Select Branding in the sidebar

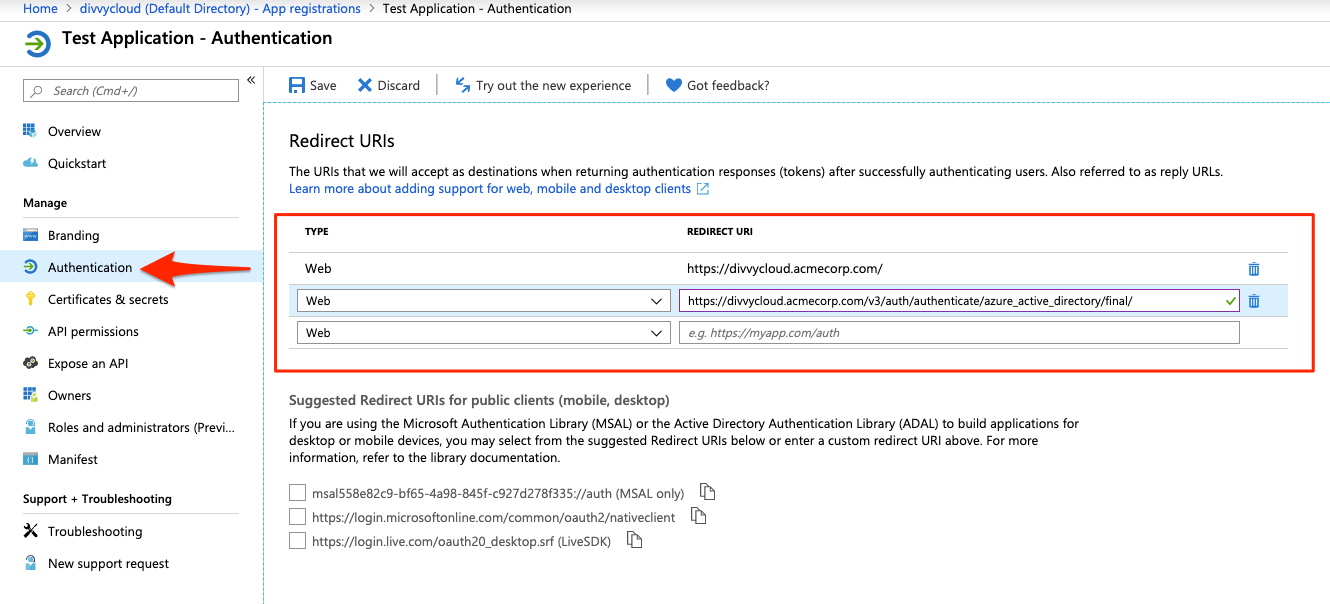(73, 235)
